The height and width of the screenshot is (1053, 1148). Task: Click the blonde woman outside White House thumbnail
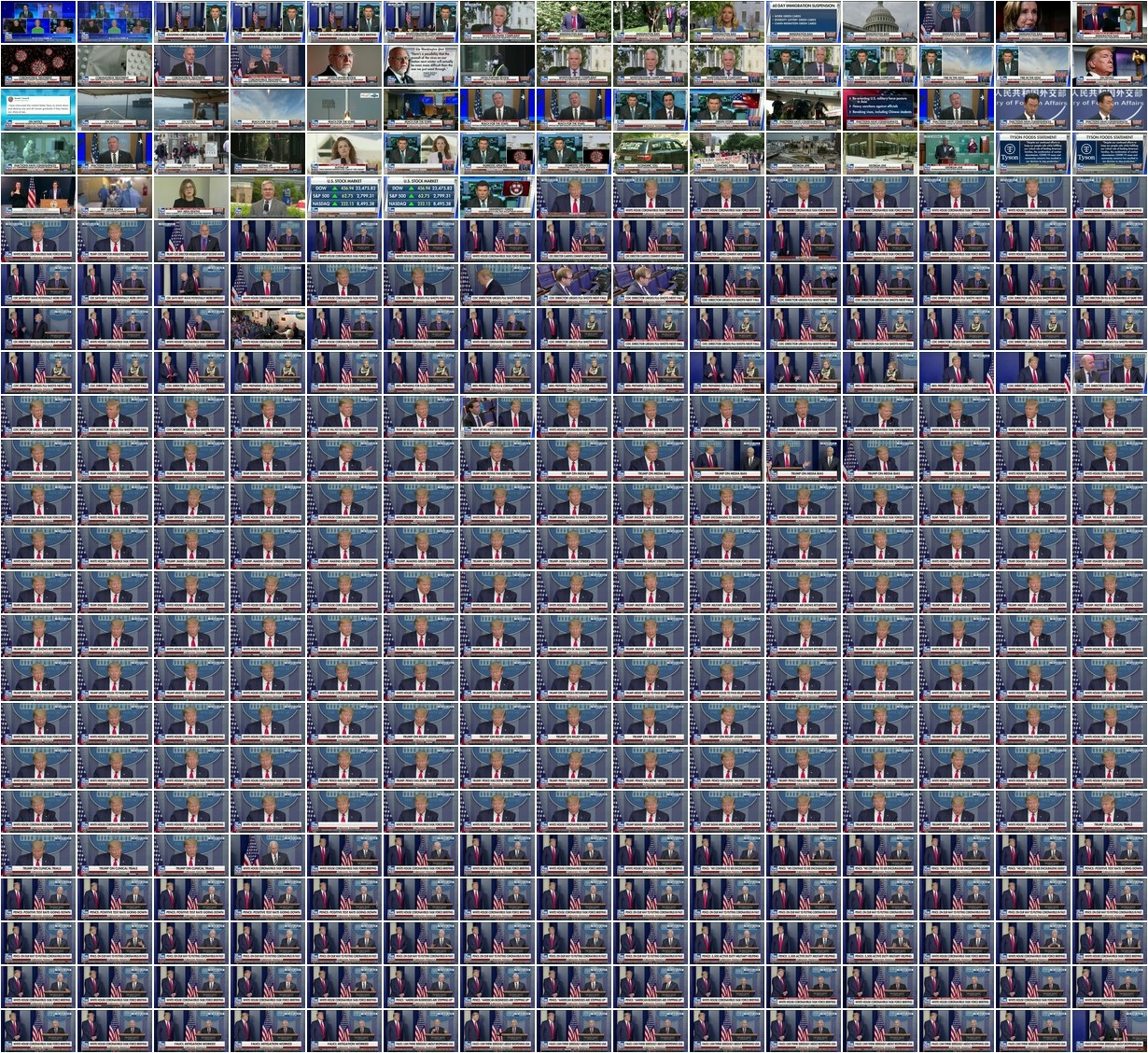pyautogui.click(x=726, y=21)
